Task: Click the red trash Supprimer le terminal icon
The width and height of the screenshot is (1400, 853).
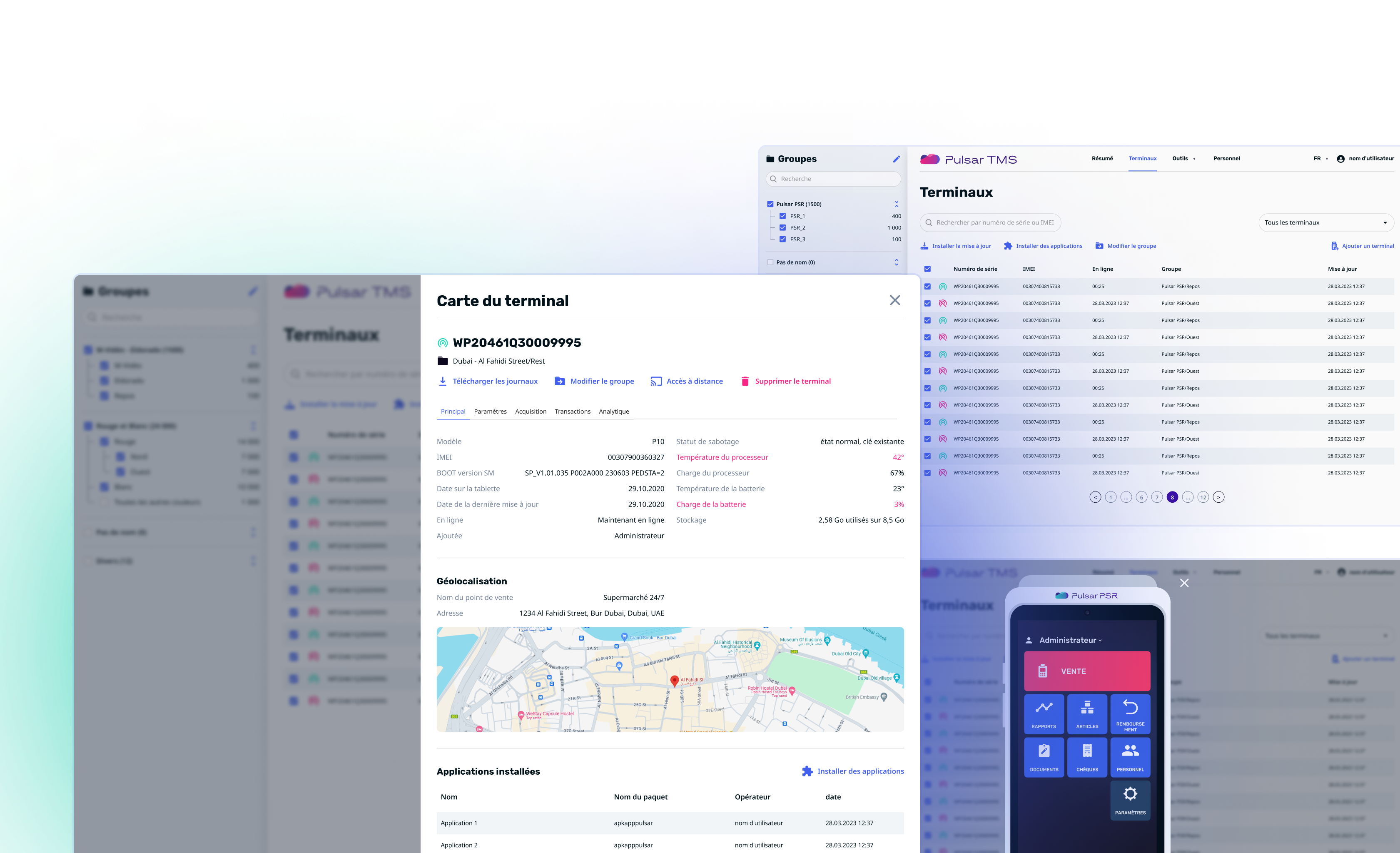Action: pyautogui.click(x=745, y=382)
